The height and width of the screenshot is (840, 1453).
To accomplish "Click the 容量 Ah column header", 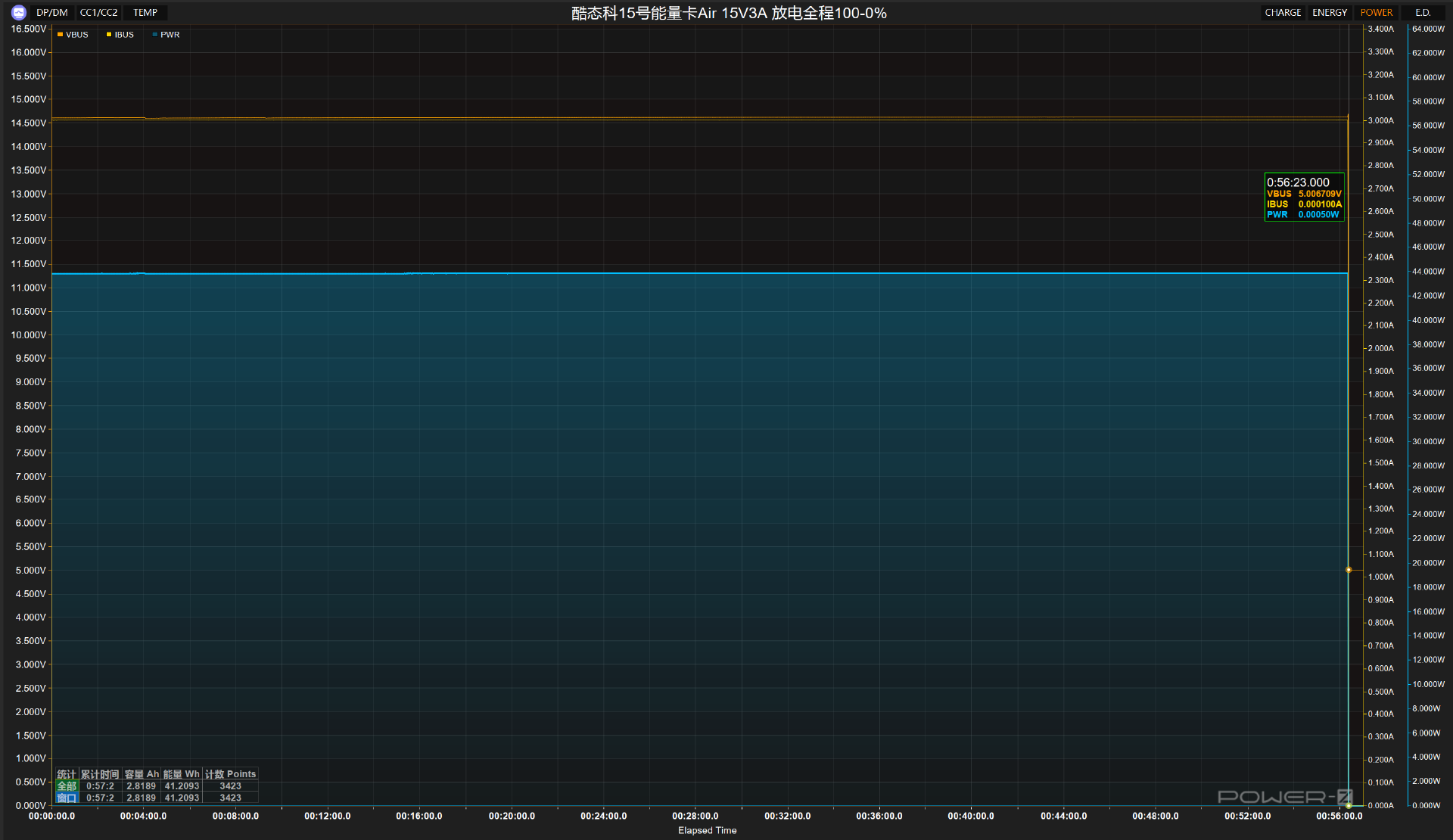I will pos(142,774).
